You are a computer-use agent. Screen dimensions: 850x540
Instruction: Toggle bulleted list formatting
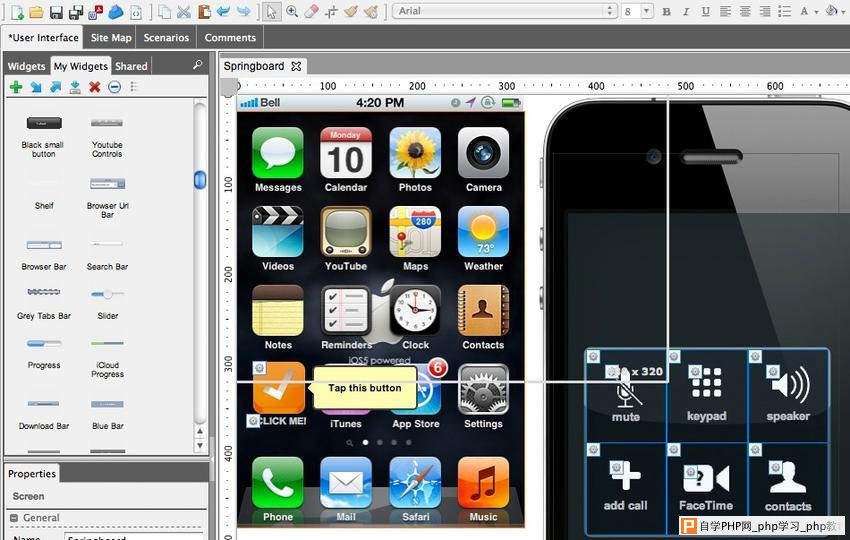784,11
